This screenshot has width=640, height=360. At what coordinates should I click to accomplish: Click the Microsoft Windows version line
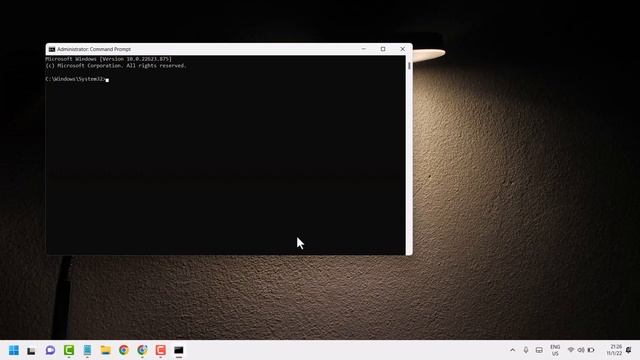pyautogui.click(x=109, y=59)
